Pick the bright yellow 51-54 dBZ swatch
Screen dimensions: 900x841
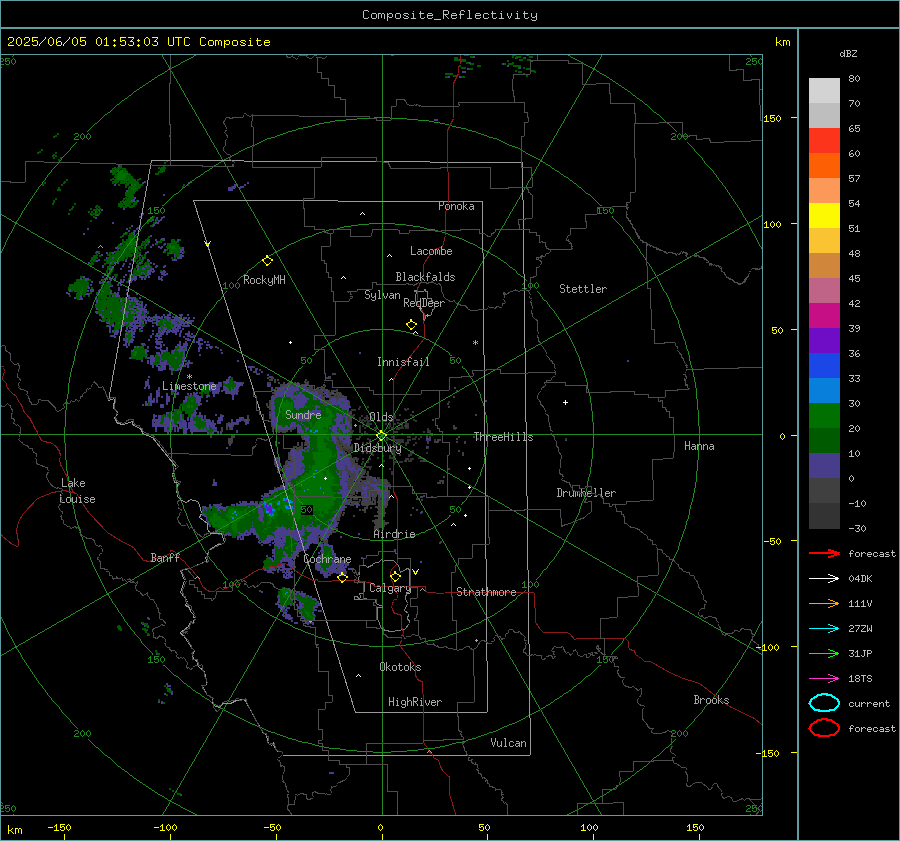(x=824, y=216)
